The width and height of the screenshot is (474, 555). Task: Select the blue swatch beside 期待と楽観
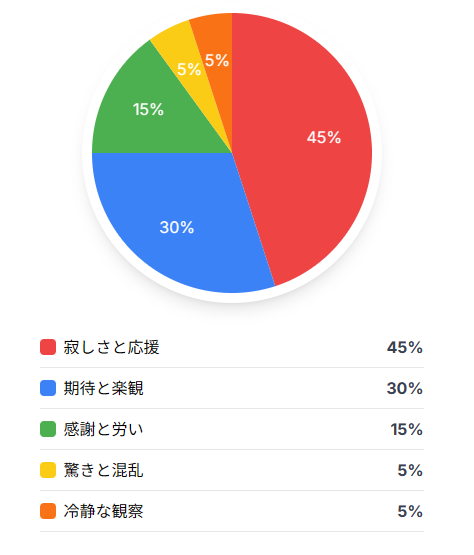tap(48, 388)
